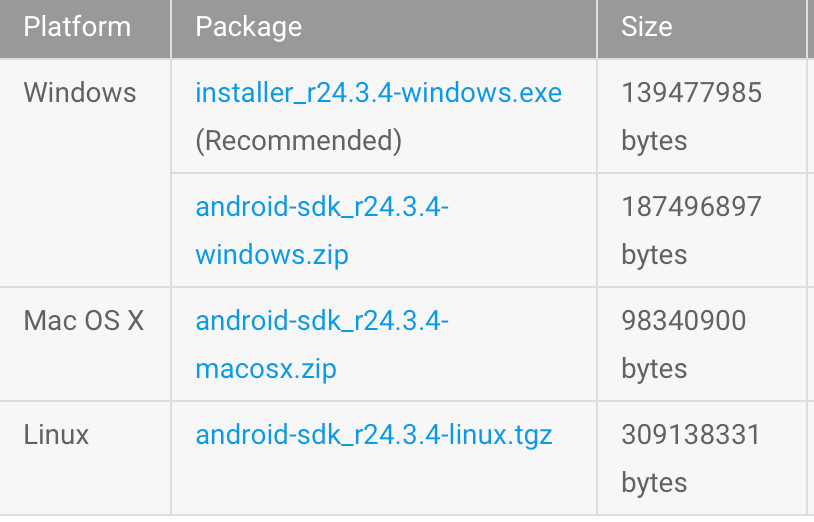Download installer_r24.3.4-windows.exe package

click(378, 93)
